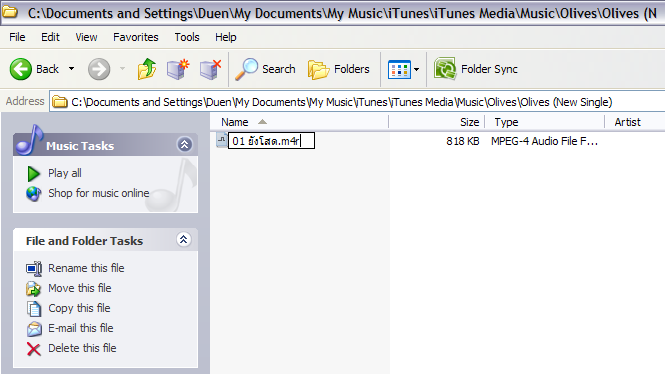Click the green Back arrow button
665x374 pixels.
tap(21, 69)
